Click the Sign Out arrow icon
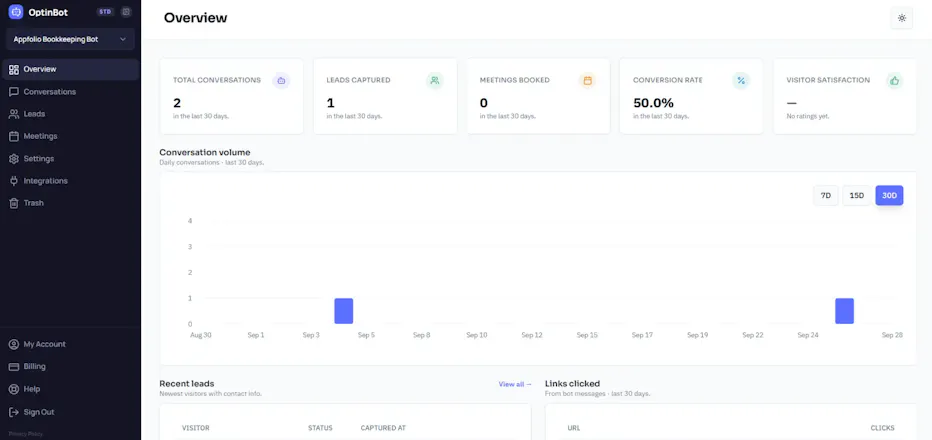932x440 pixels. 14,412
